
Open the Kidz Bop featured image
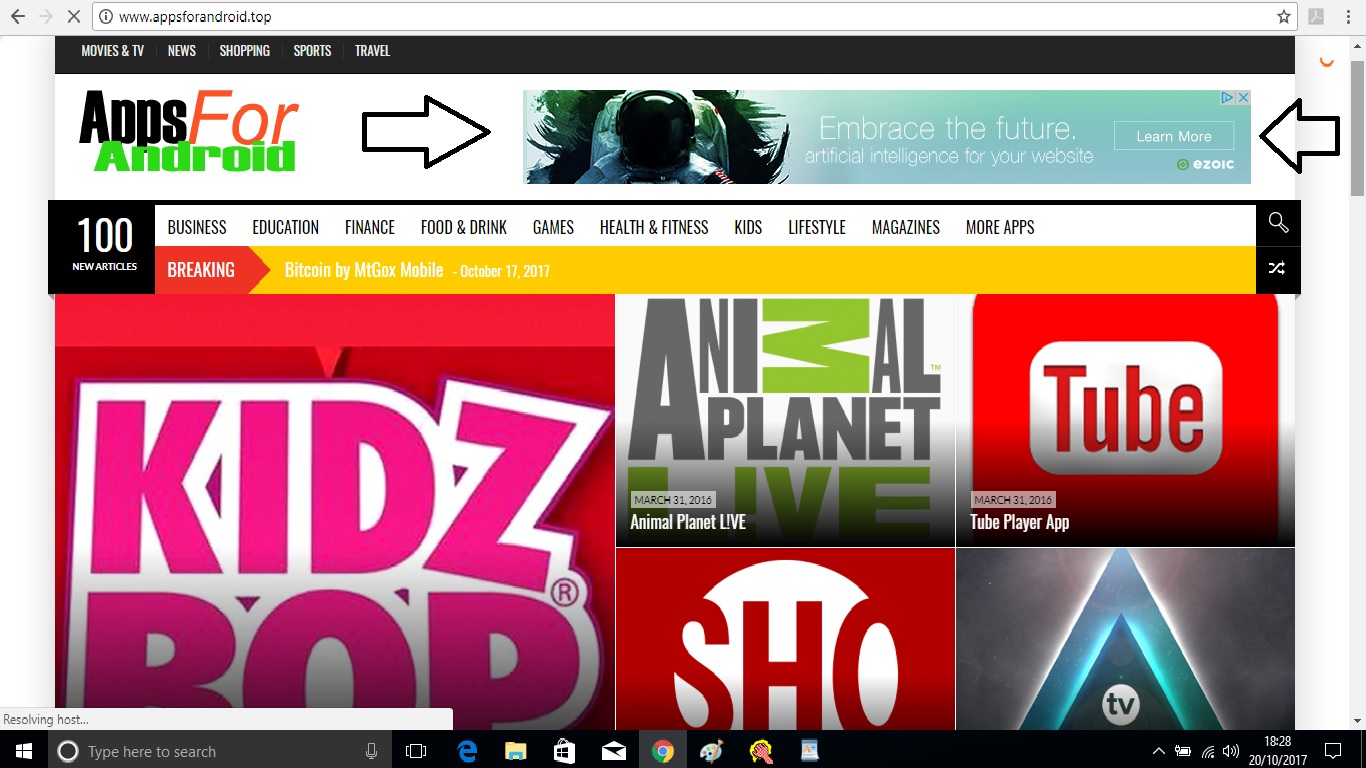(335, 512)
